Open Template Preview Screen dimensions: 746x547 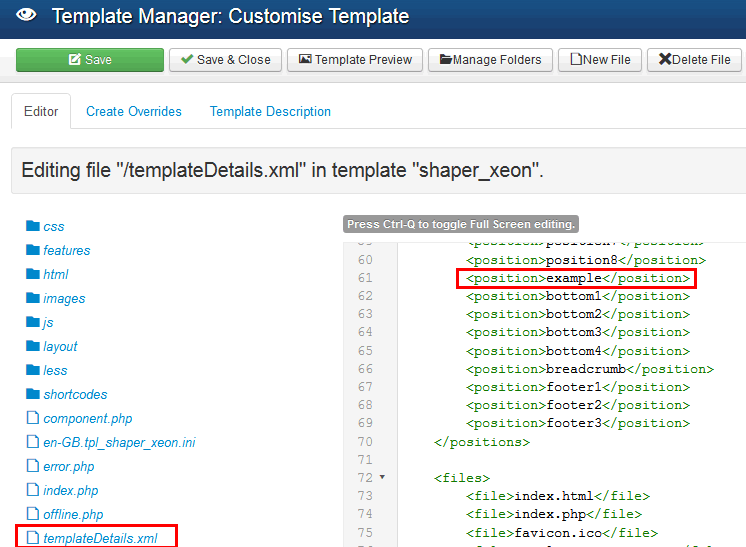pos(354,60)
